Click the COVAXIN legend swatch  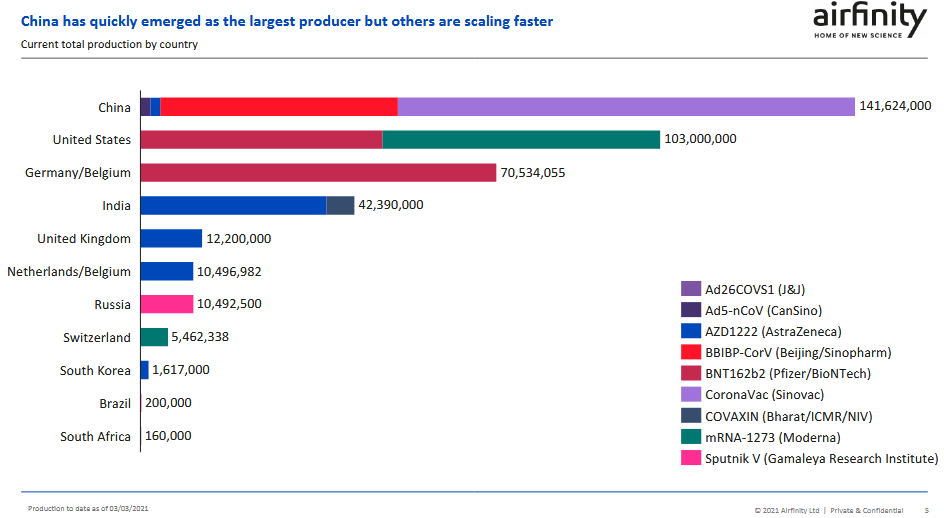(691, 416)
